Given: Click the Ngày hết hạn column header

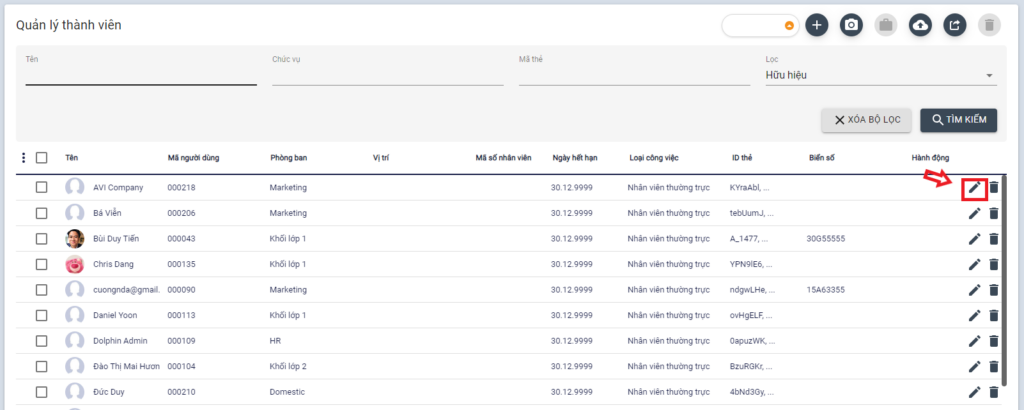Looking at the screenshot, I should tap(574, 158).
